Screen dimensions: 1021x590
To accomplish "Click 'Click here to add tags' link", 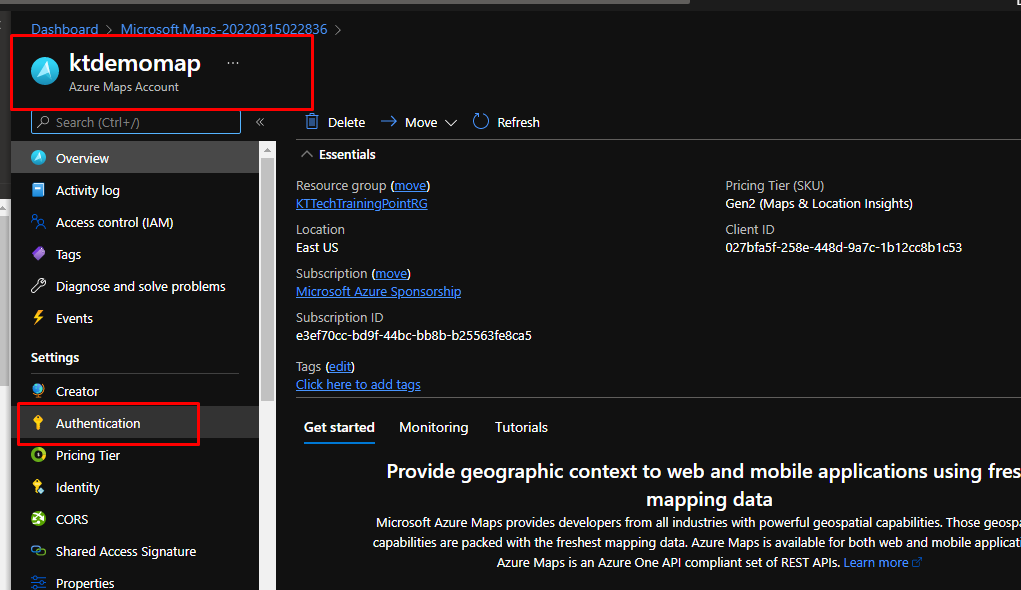I will pos(358,384).
